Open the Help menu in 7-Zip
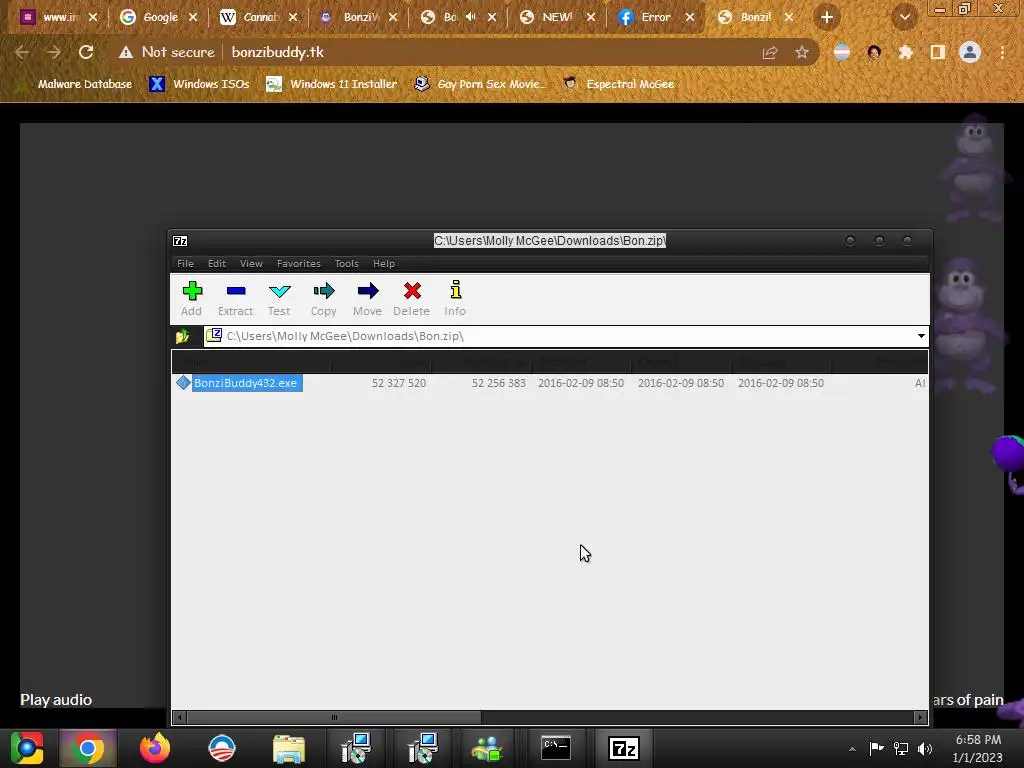1024x768 pixels. pos(384,264)
